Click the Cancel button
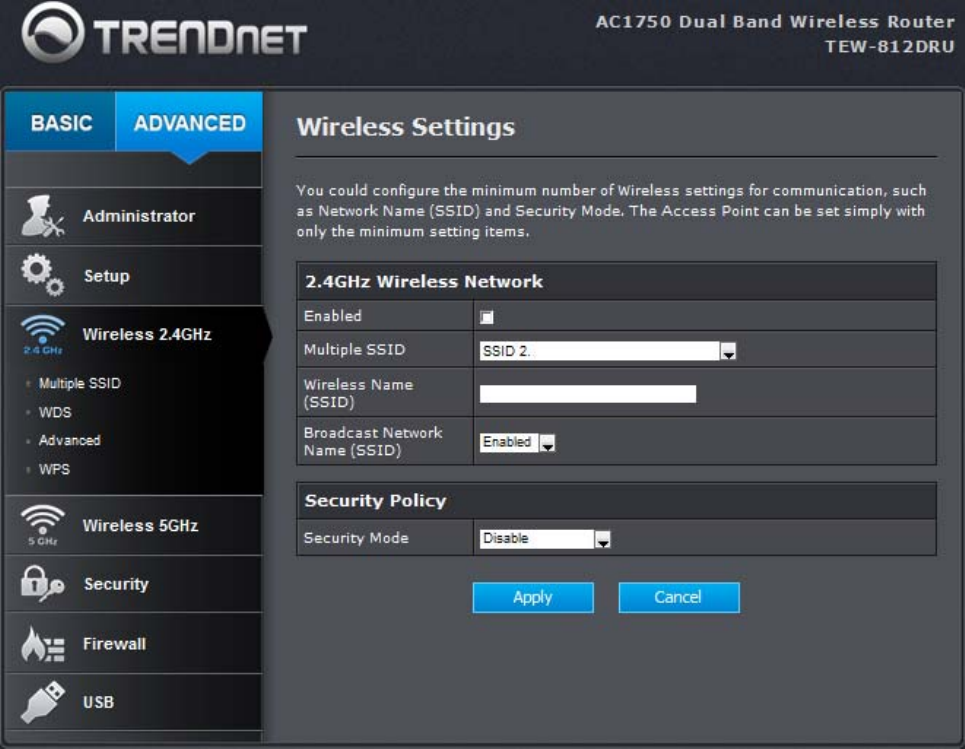 pyautogui.click(x=679, y=597)
